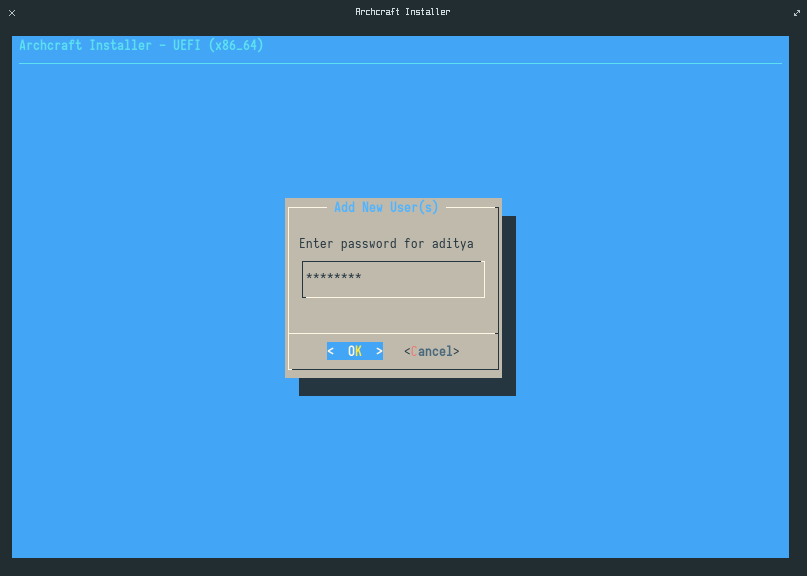Image resolution: width=807 pixels, height=576 pixels.
Task: Close the Archcraft Installer window
Action: [12, 13]
